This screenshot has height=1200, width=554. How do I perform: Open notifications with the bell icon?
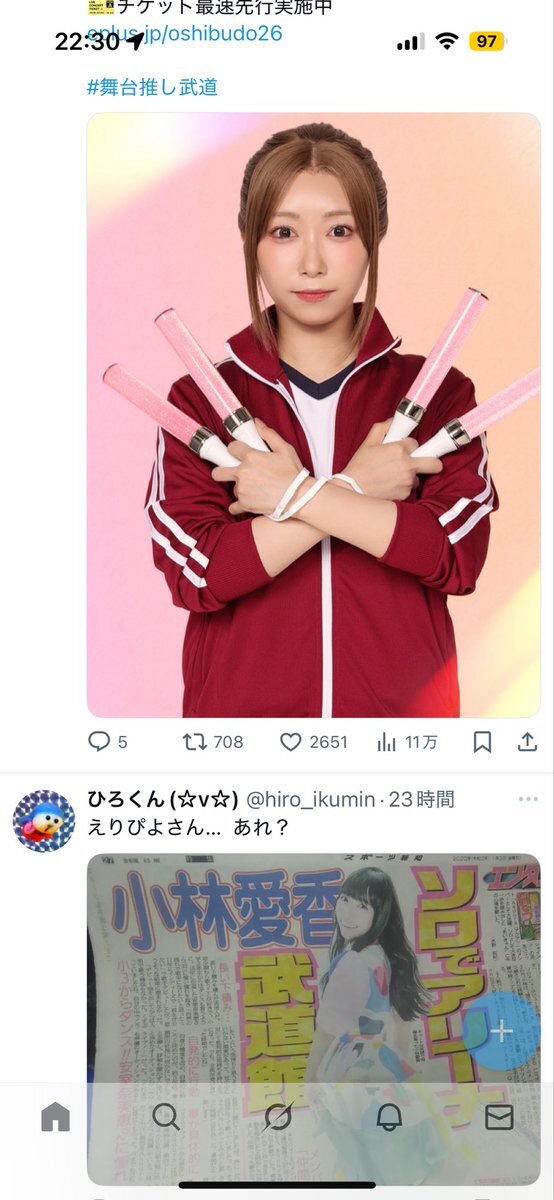click(389, 1116)
